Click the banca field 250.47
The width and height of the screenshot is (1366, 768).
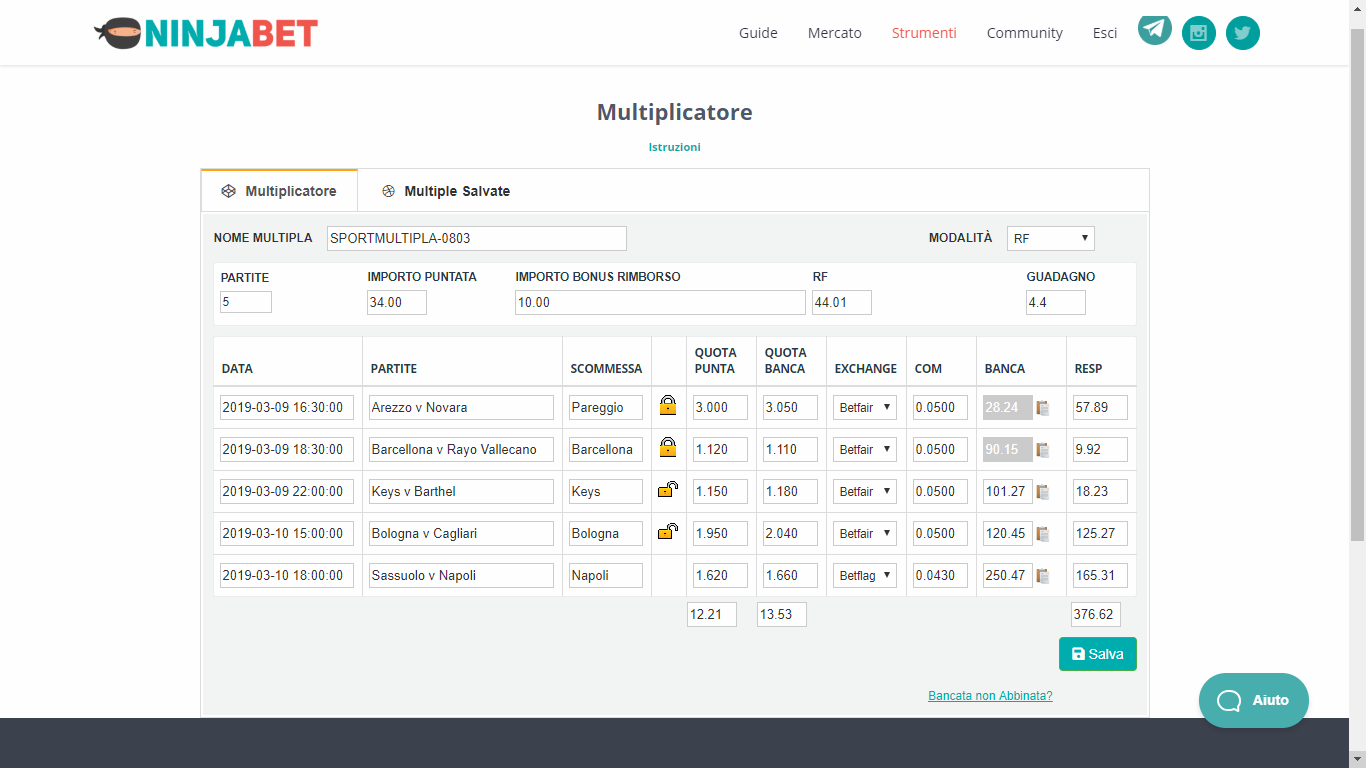click(1008, 575)
